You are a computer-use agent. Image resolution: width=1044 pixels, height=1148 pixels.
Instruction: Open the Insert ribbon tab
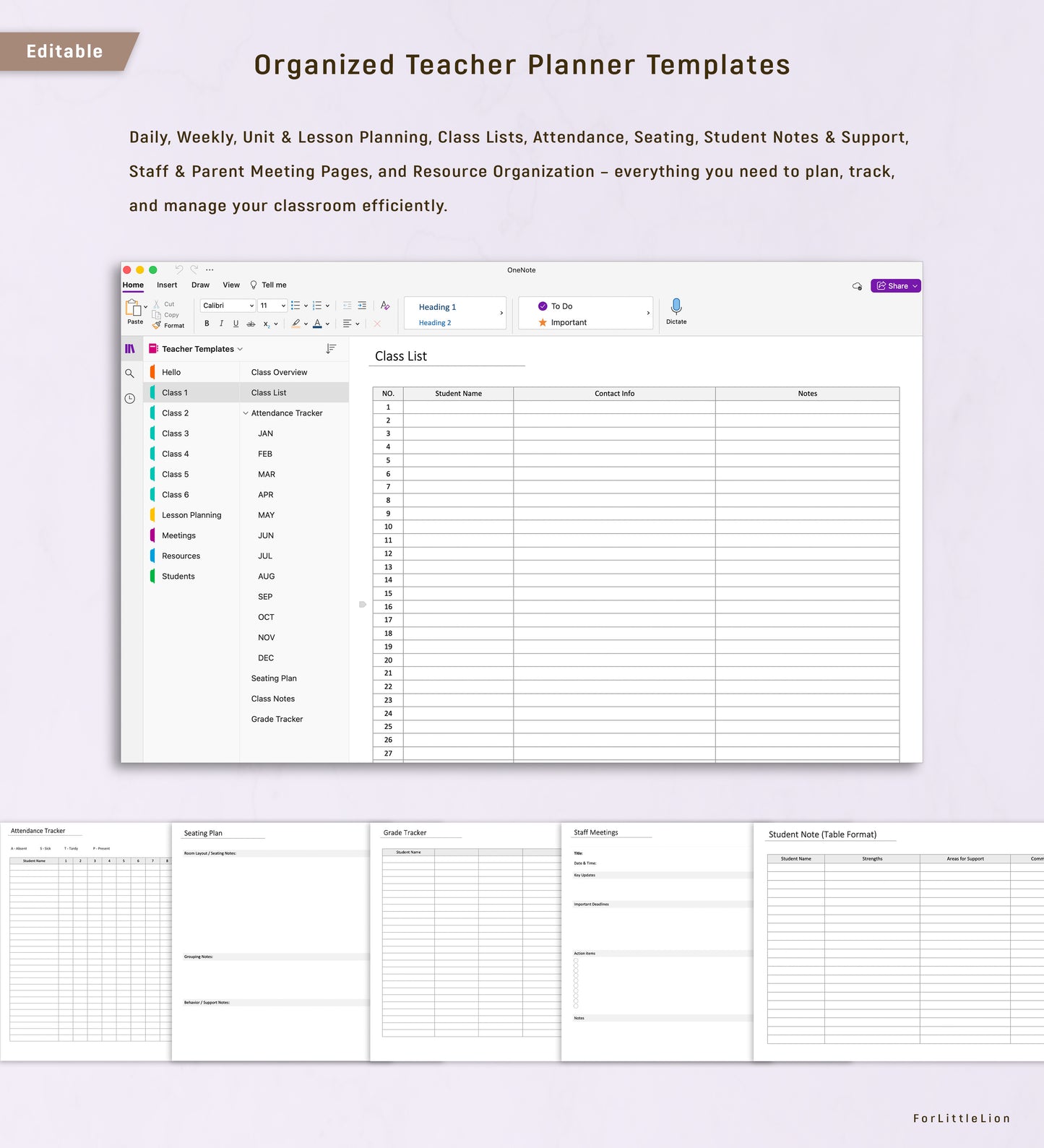point(167,285)
